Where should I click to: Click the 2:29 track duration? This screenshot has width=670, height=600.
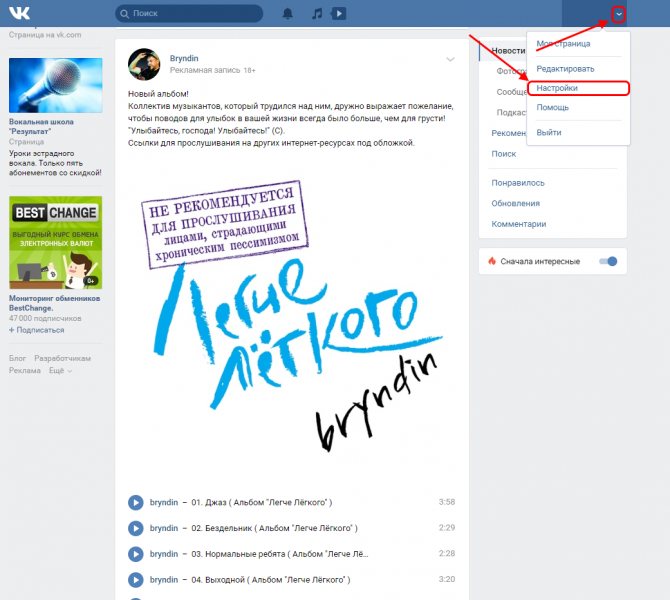(x=447, y=528)
